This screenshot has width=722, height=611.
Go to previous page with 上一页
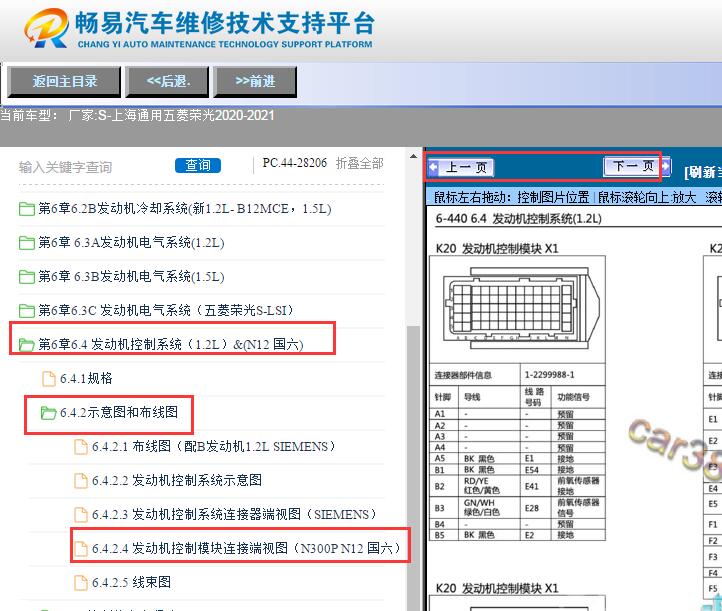click(x=466, y=167)
